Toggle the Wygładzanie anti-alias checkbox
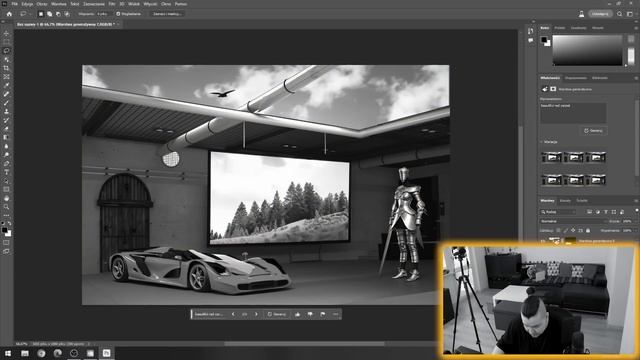Viewport: 640px width, 360px height. pyautogui.click(x=118, y=14)
